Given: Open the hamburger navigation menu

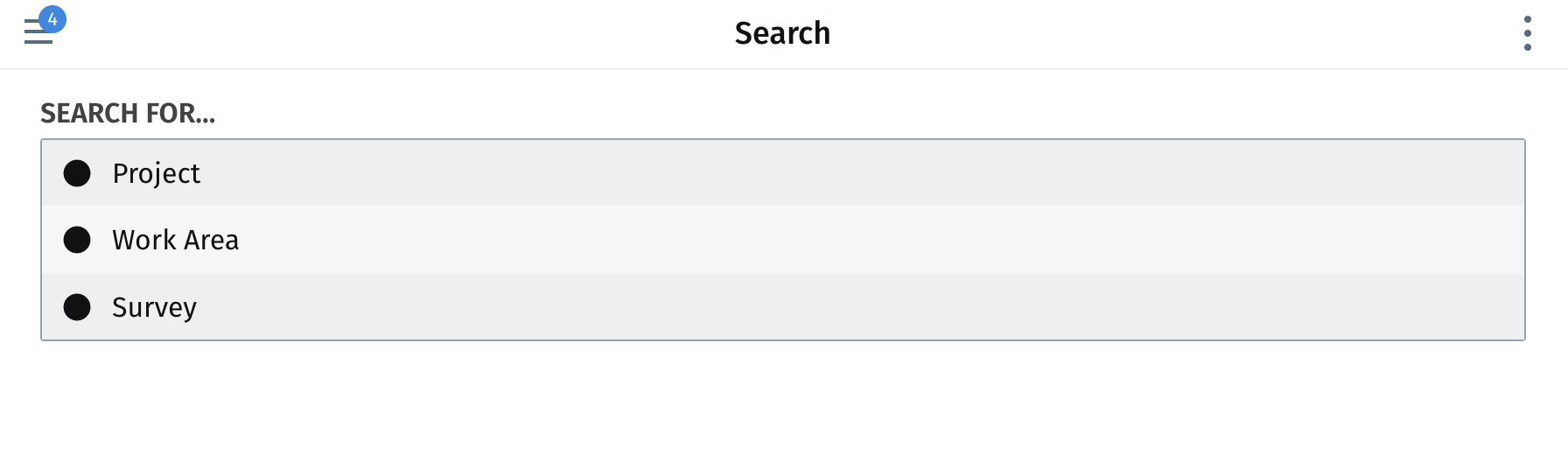Looking at the screenshot, I should [x=38, y=33].
